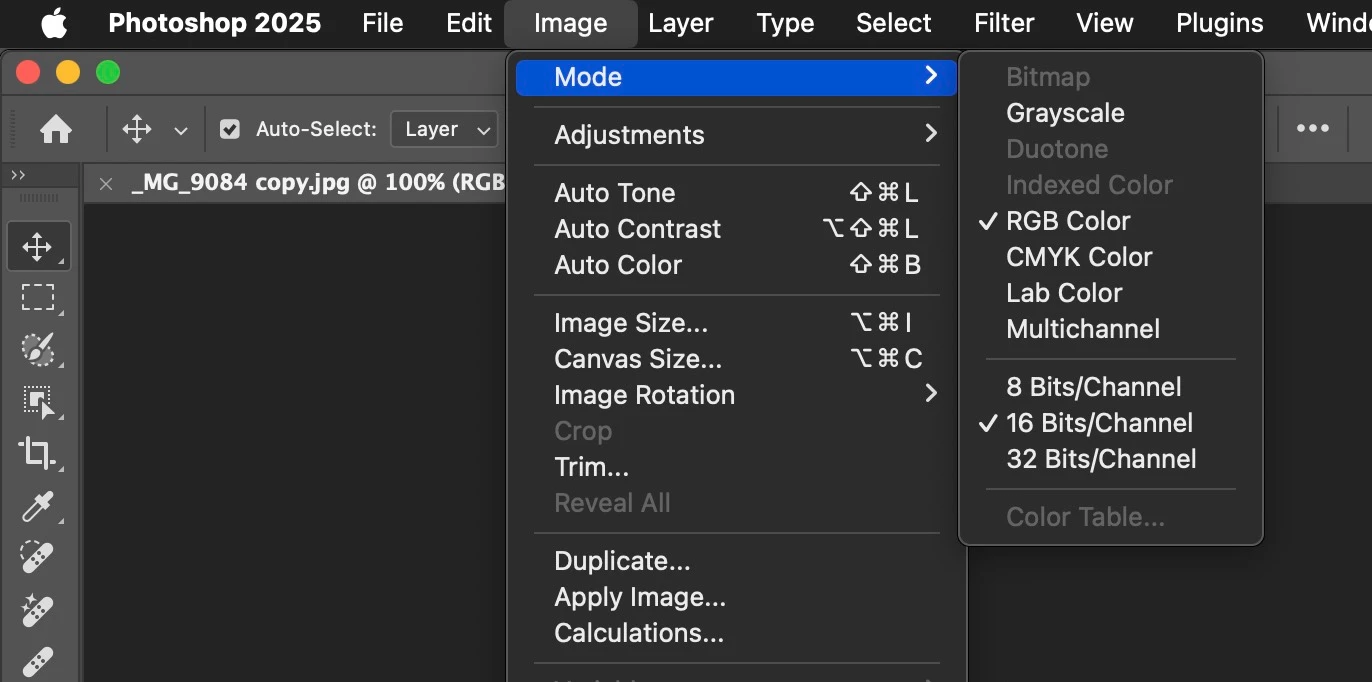Open the Edit menu
This screenshot has height=682, width=1372.
(x=469, y=23)
